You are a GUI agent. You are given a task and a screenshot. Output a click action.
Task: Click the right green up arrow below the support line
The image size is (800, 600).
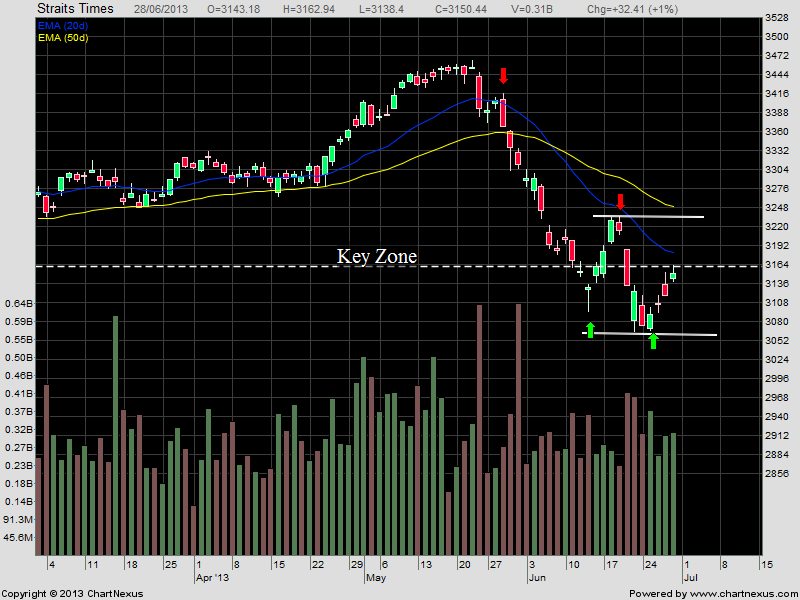653,341
